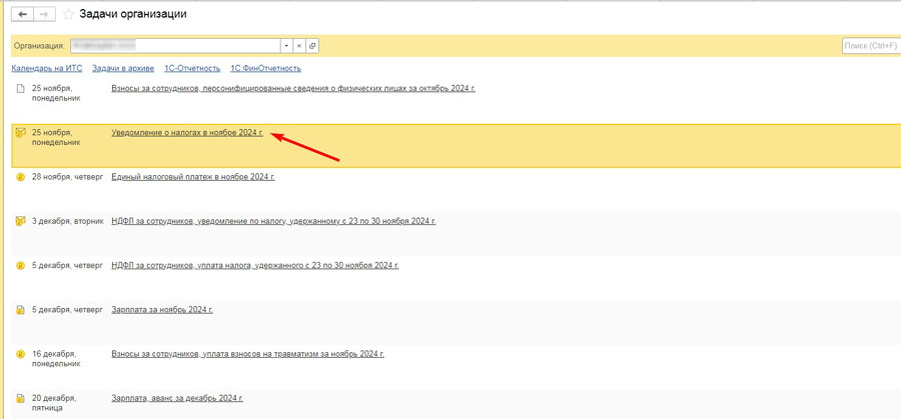Go back with the left arrow button
Screen dimensions: 901x419
[23, 15]
